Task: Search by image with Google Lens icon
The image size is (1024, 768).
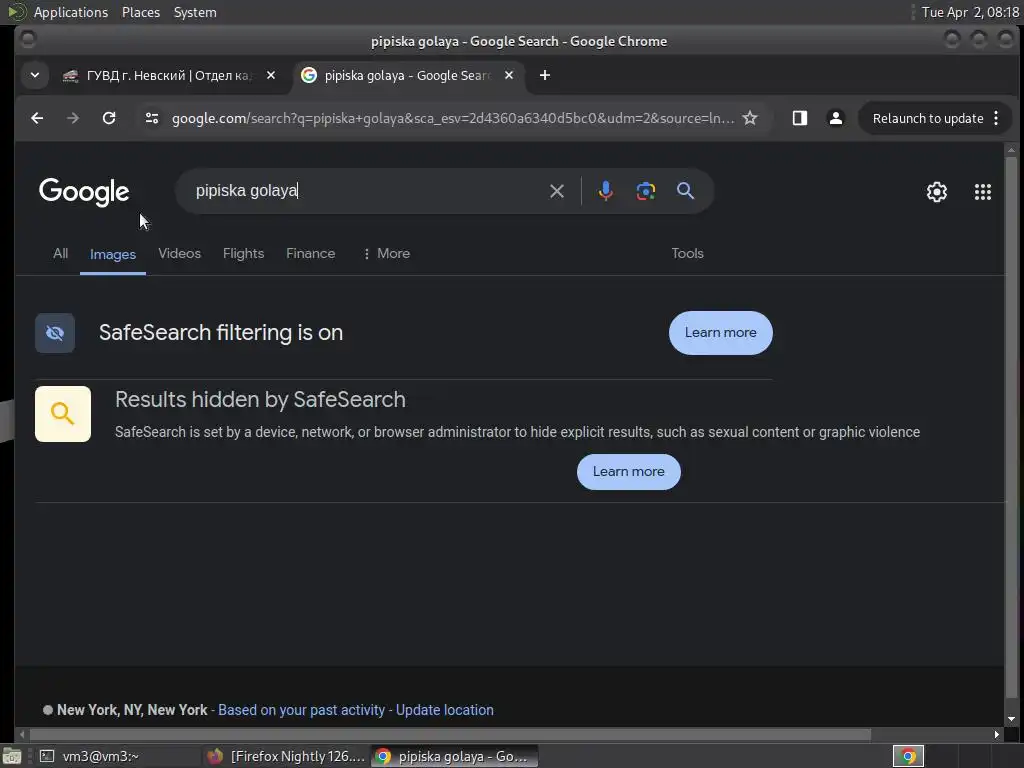Action: coord(646,191)
